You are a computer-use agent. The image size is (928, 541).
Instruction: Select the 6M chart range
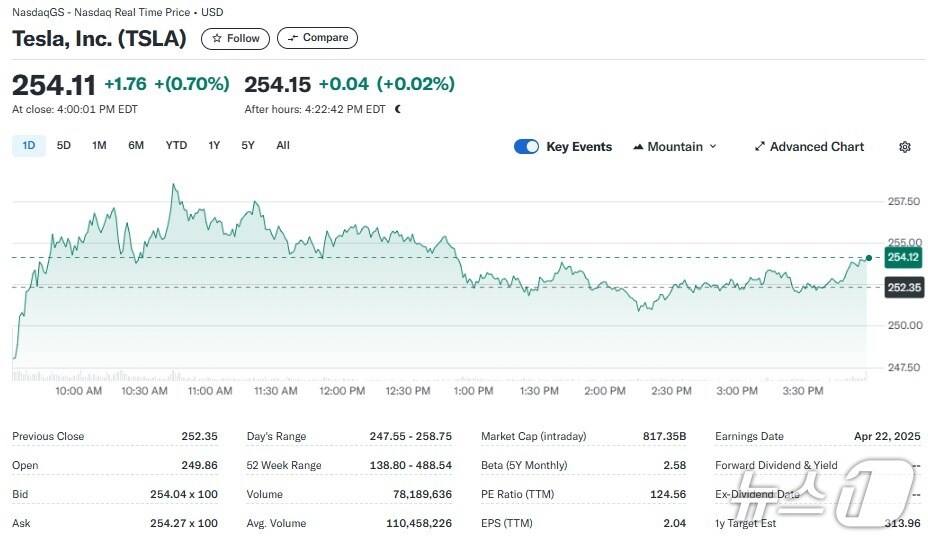click(x=136, y=146)
